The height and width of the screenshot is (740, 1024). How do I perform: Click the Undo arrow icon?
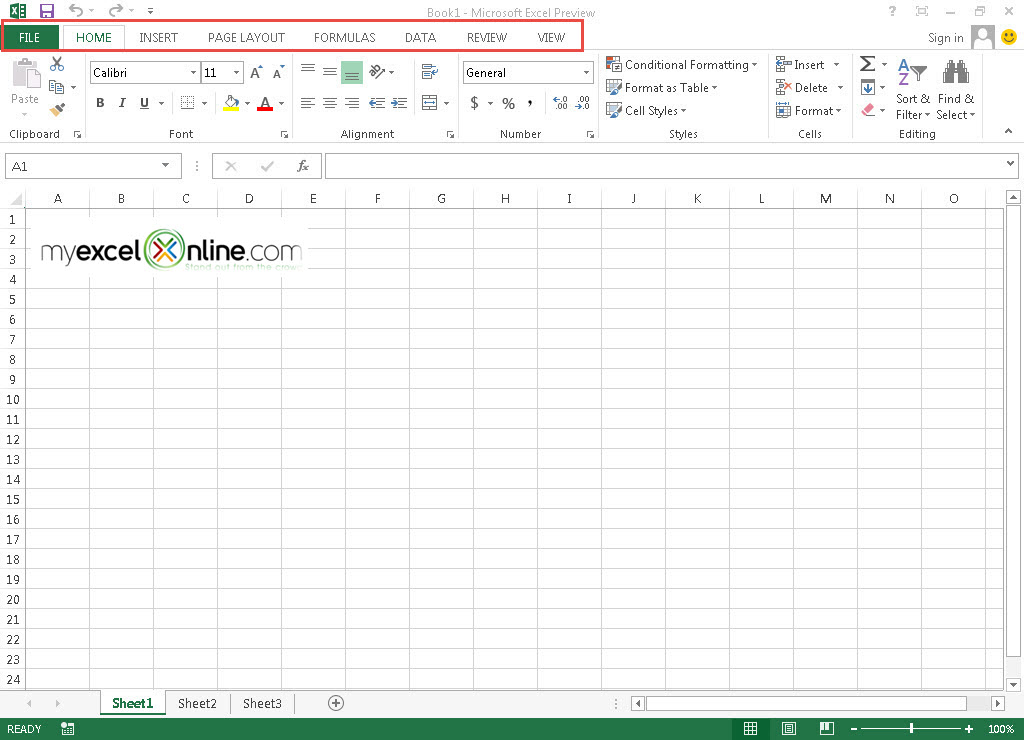[x=76, y=10]
